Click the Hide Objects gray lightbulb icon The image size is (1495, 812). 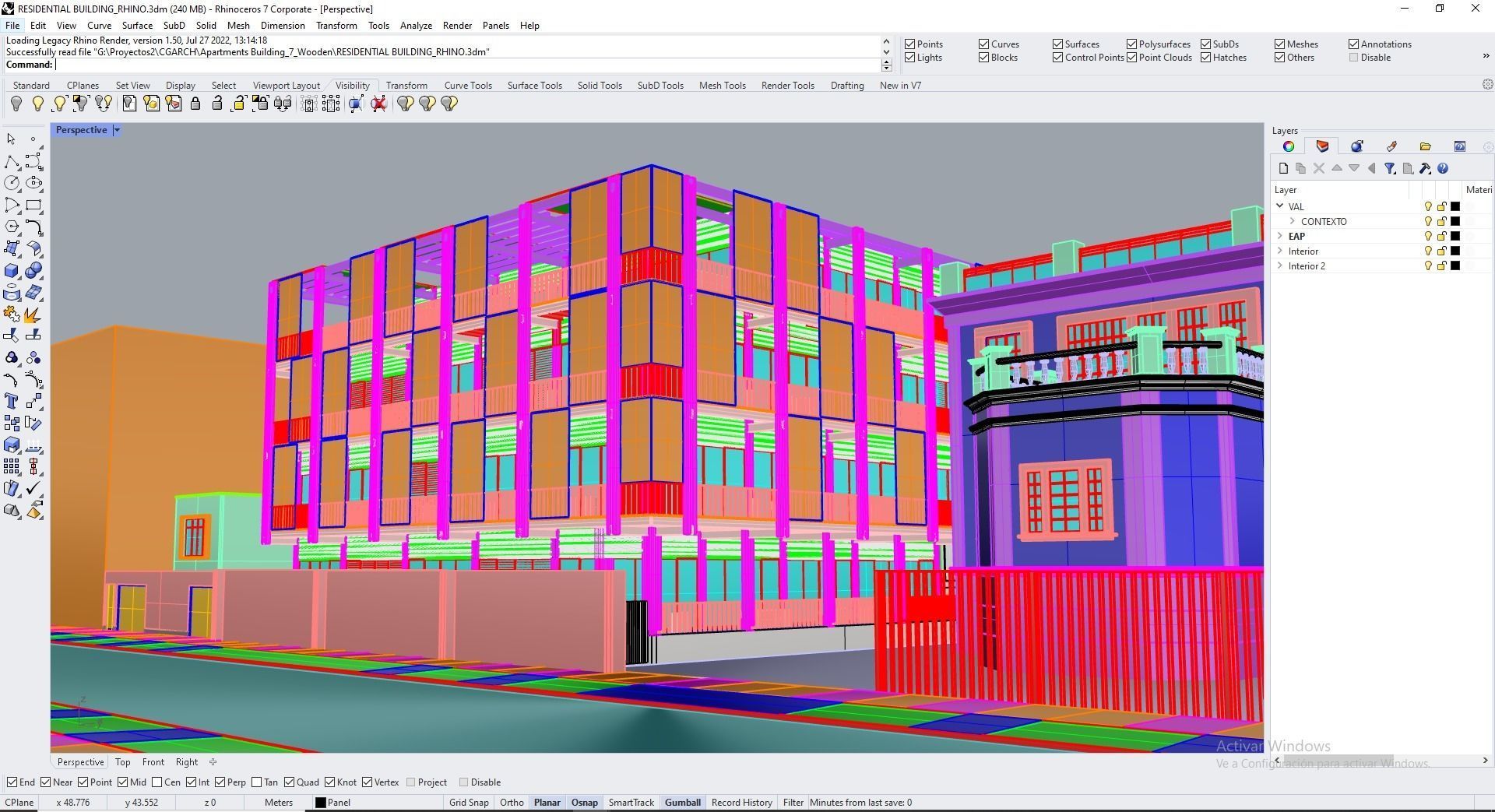click(x=16, y=104)
